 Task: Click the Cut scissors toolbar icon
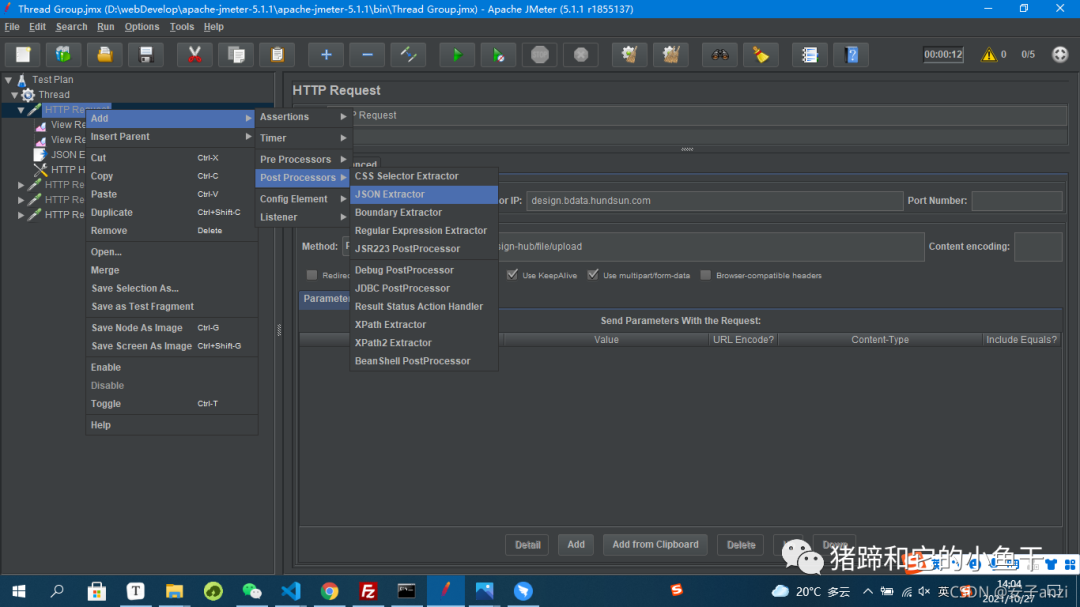click(195, 54)
